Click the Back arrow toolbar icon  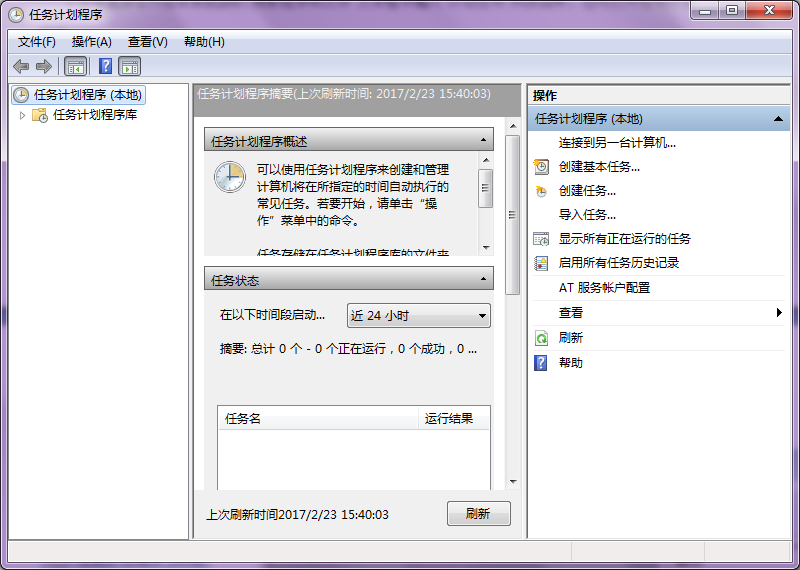(21, 66)
